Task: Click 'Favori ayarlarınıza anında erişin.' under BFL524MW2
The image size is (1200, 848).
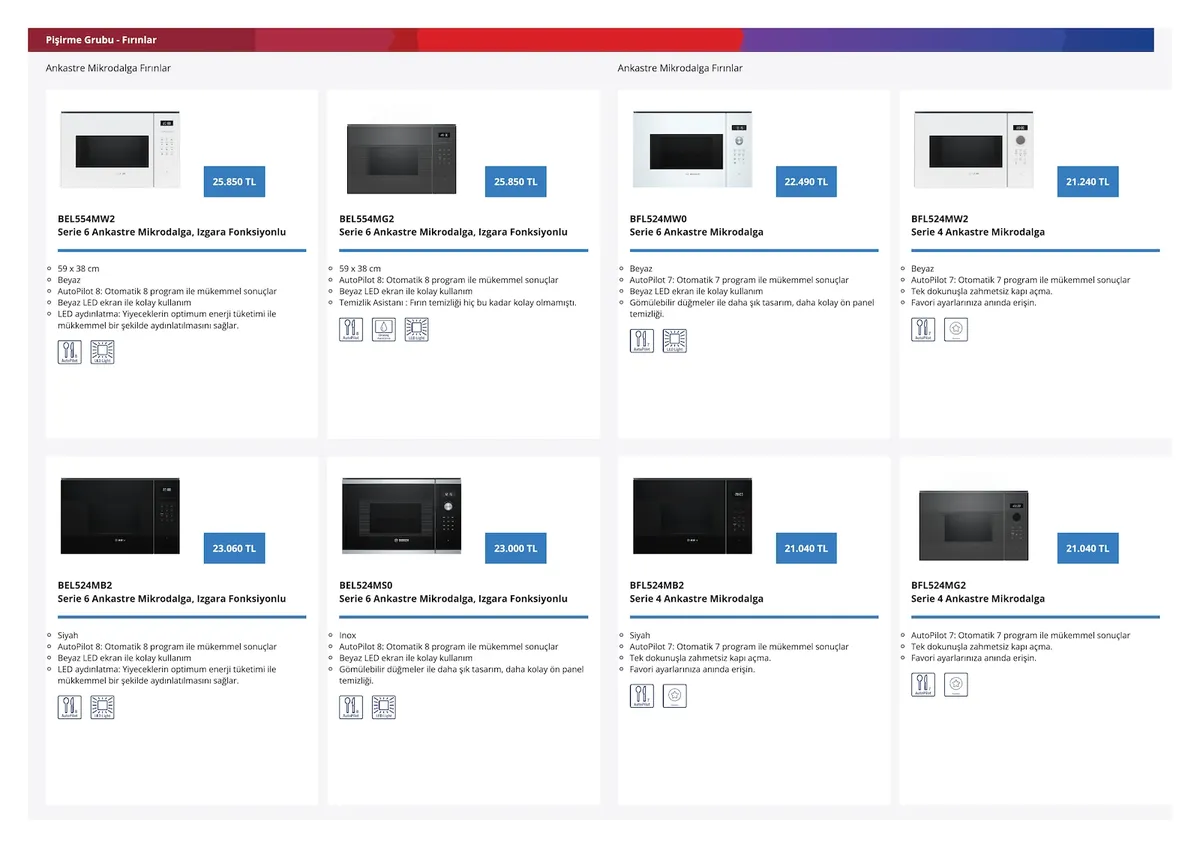Action: [x=974, y=303]
